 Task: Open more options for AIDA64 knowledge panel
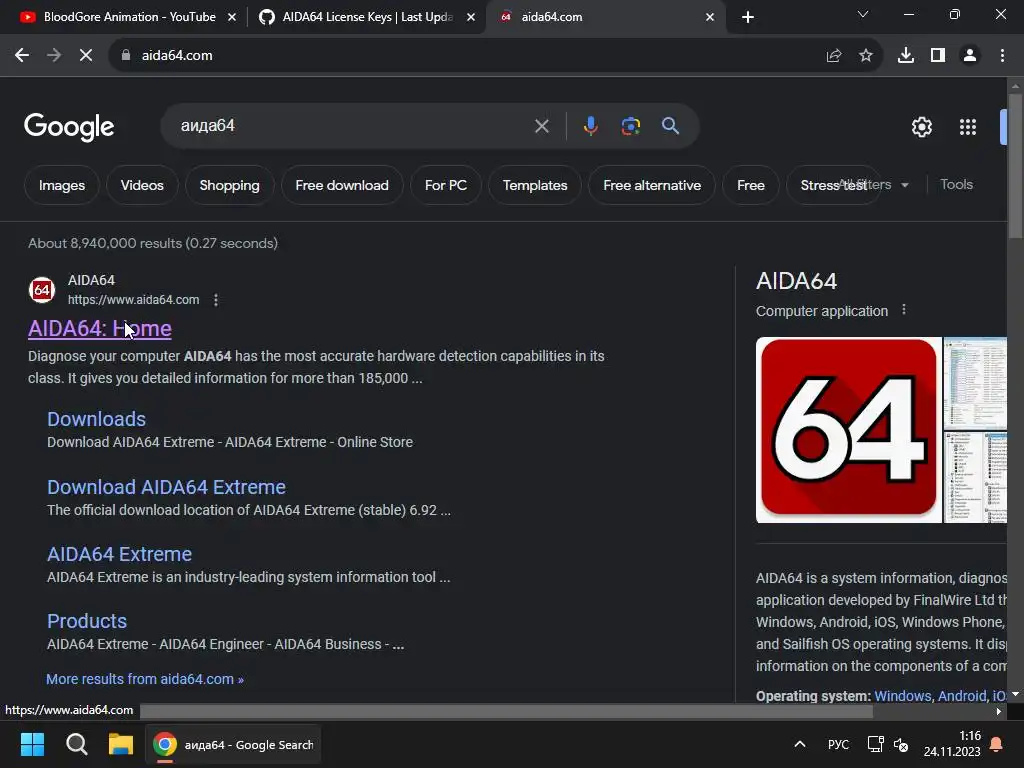[x=904, y=310]
